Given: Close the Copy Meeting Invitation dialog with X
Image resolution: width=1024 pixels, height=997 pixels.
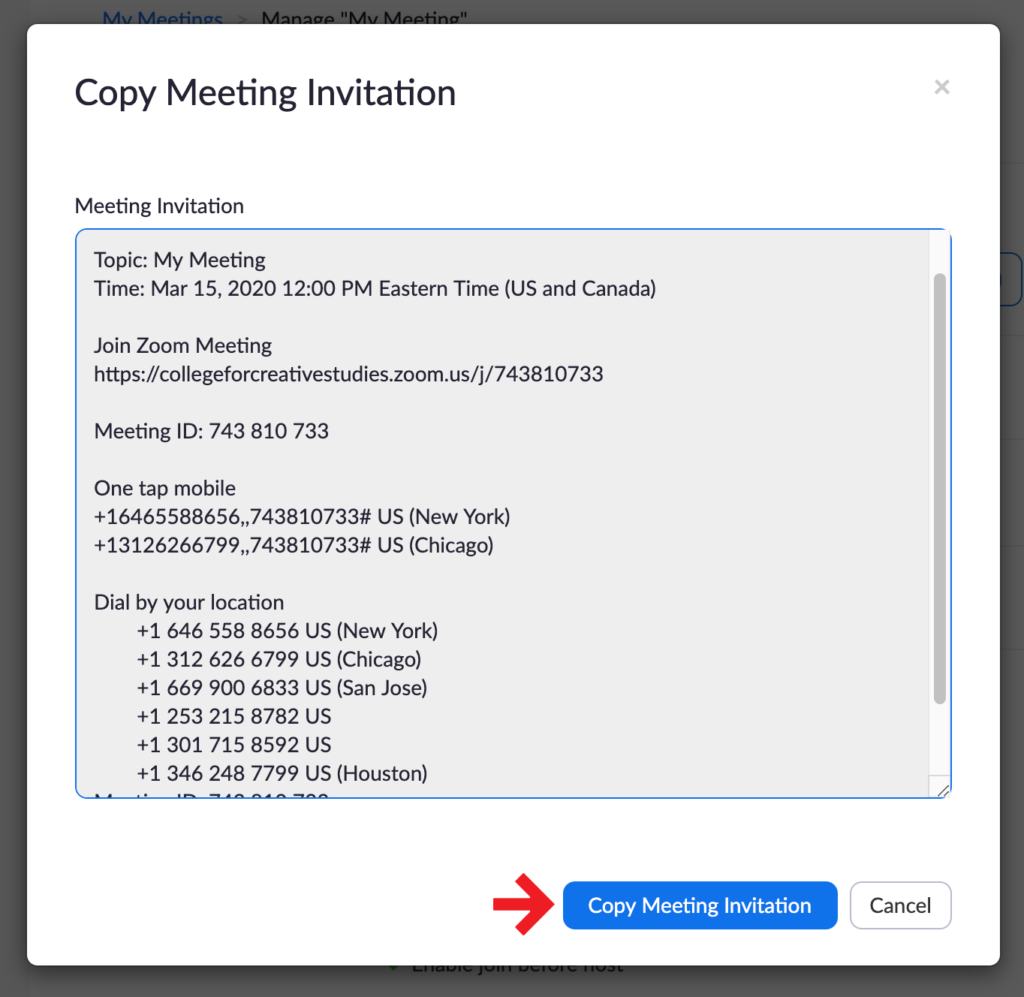Looking at the screenshot, I should pos(941,88).
